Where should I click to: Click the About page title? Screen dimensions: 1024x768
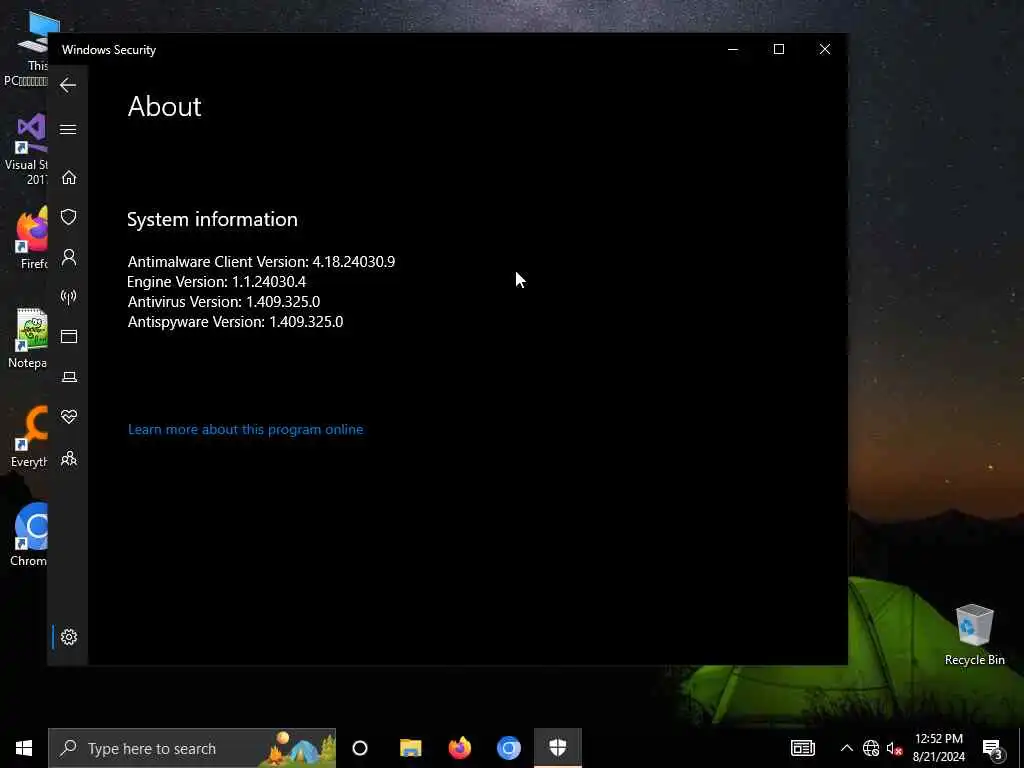pos(165,106)
